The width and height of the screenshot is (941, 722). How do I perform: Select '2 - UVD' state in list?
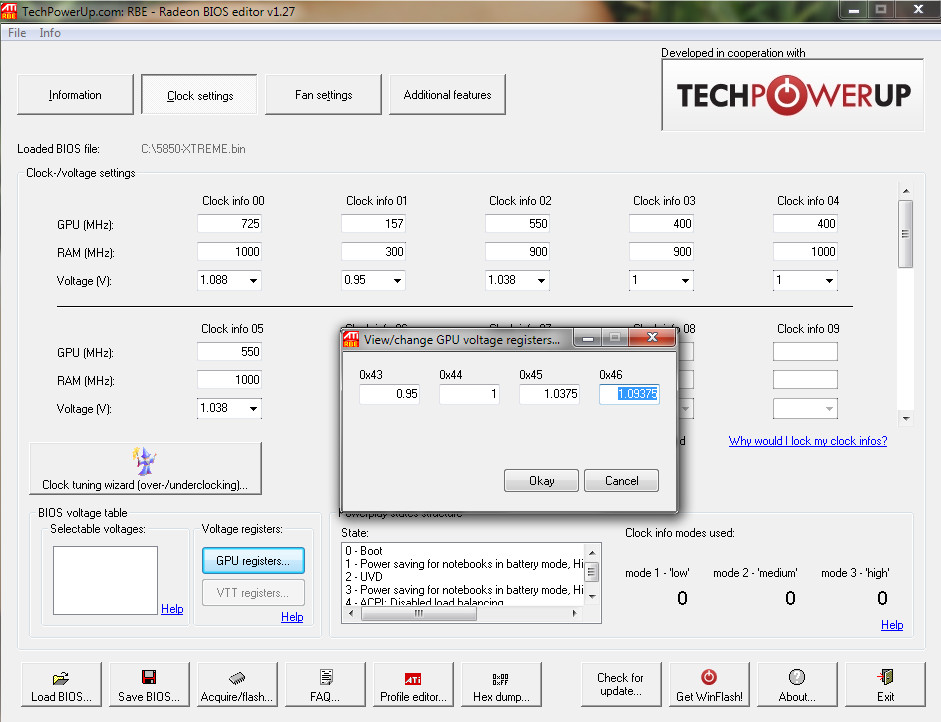pos(363,577)
